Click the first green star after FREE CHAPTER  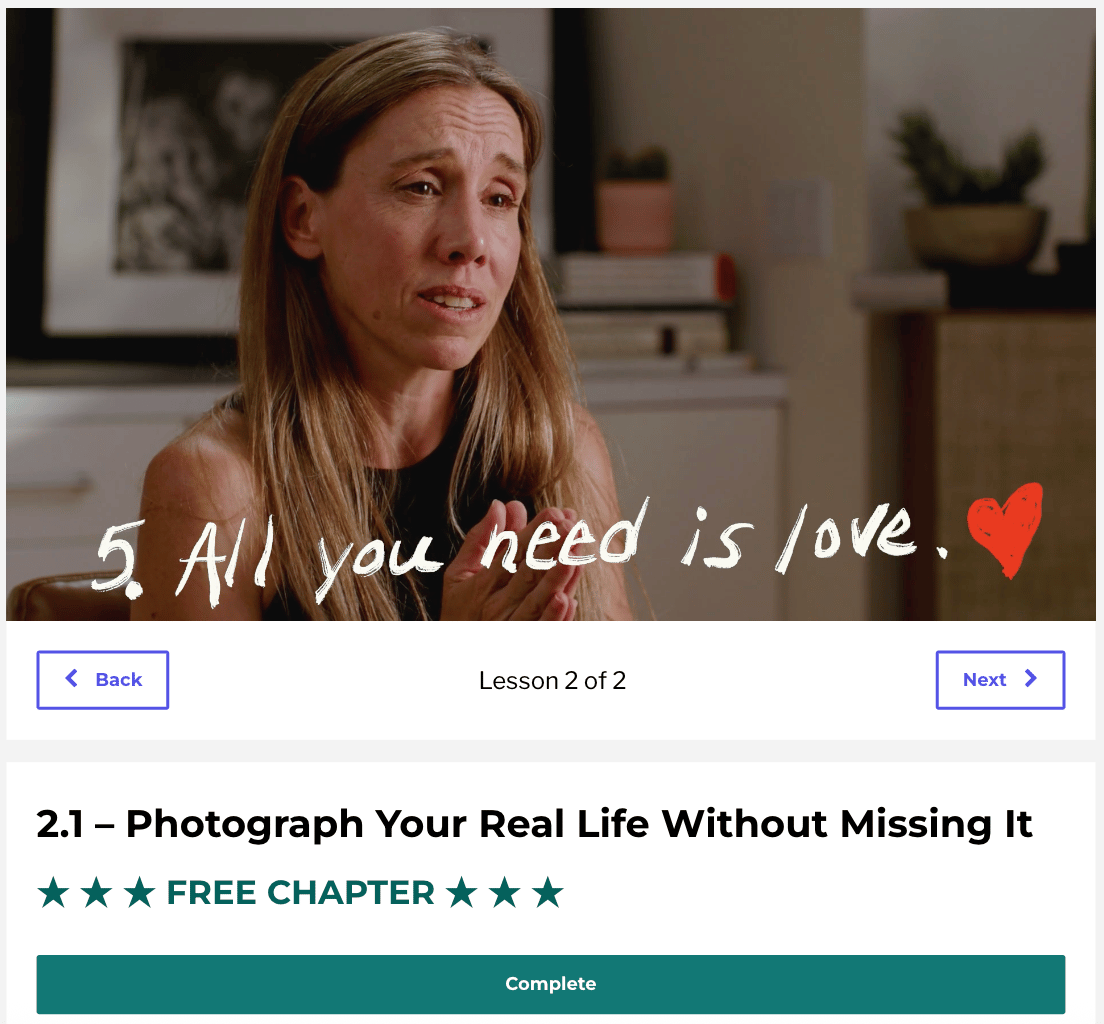(x=462, y=892)
